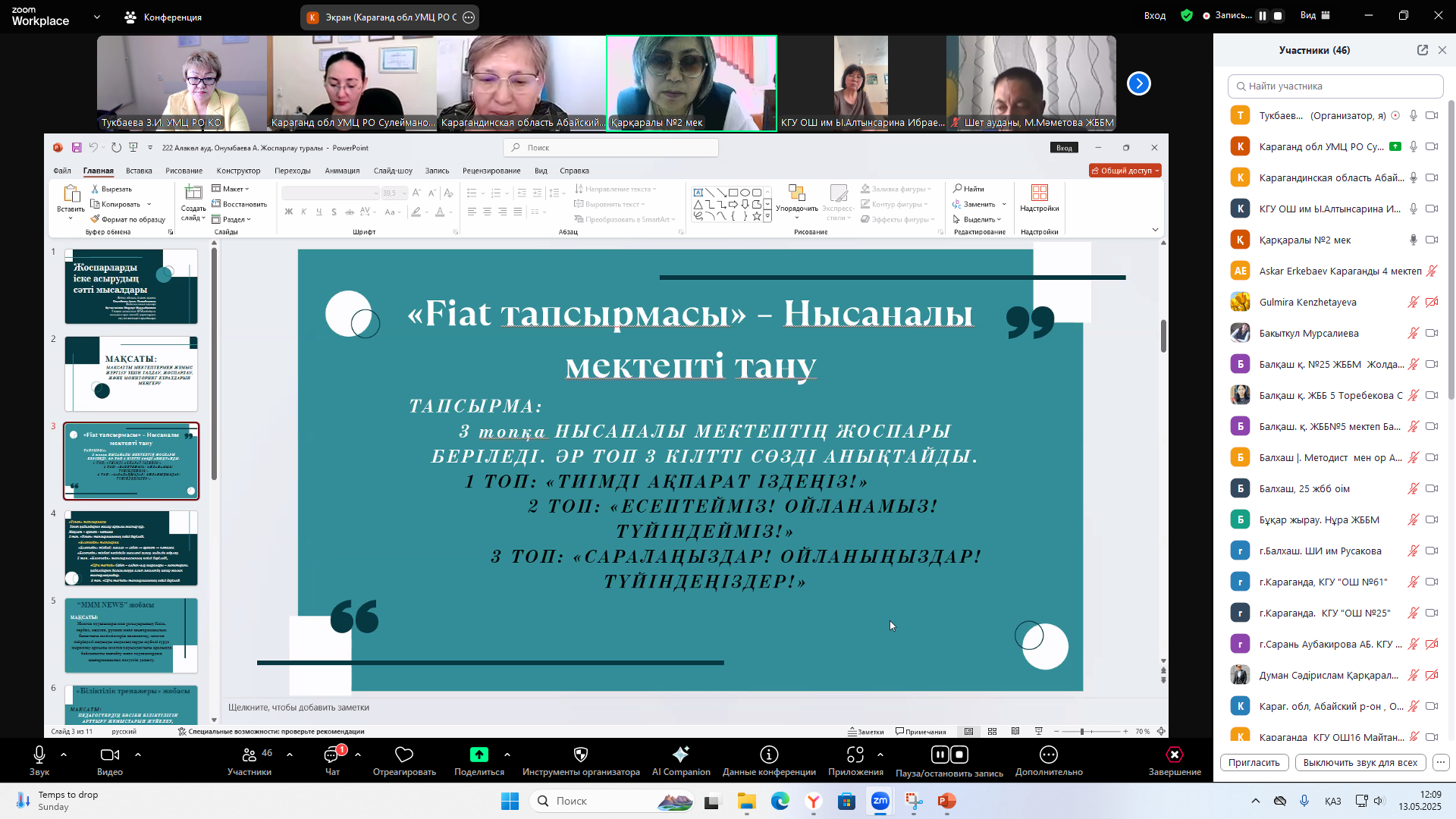Toggle camera with Видео button
The image size is (1456, 819).
tap(110, 755)
